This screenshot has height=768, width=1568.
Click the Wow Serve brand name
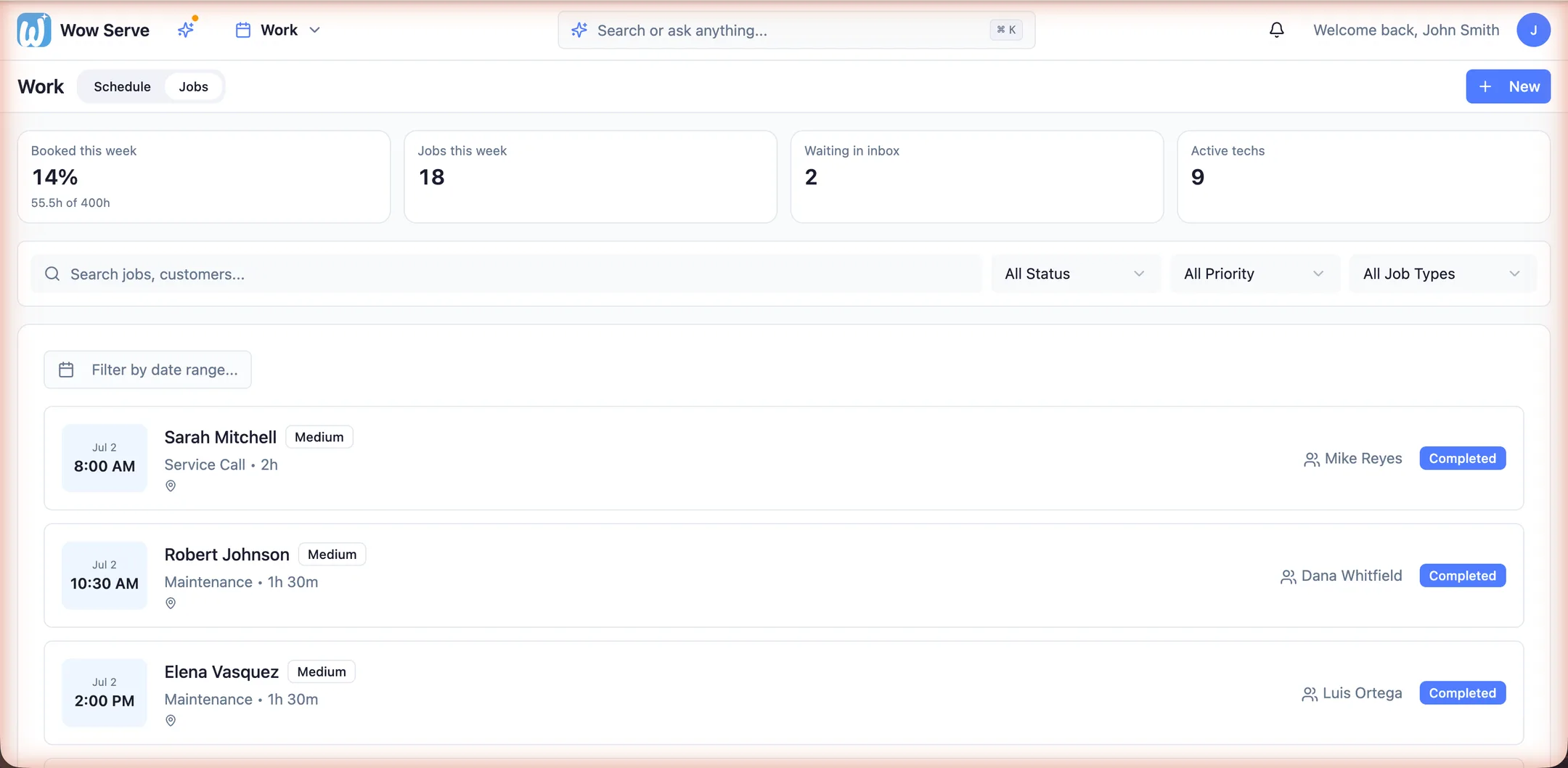pos(105,30)
